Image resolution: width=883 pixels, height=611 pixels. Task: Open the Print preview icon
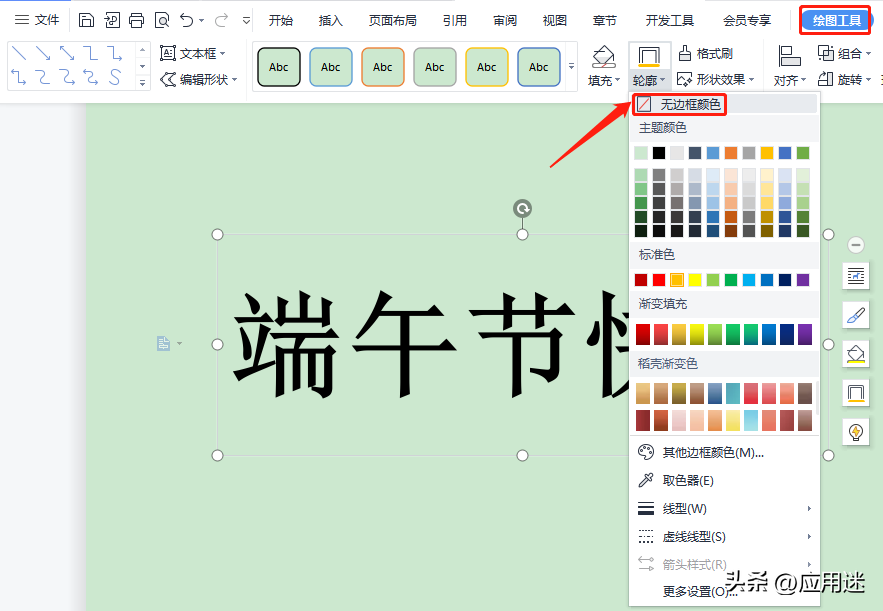162,21
